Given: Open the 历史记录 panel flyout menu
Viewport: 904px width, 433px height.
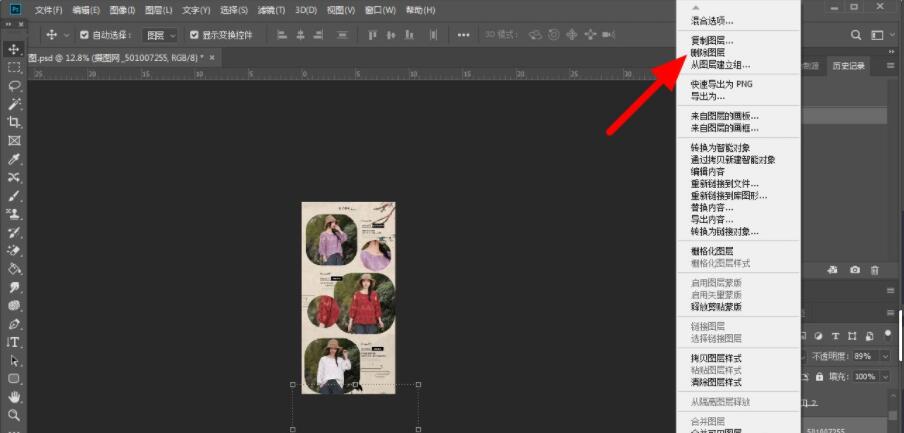Looking at the screenshot, I should [891, 66].
